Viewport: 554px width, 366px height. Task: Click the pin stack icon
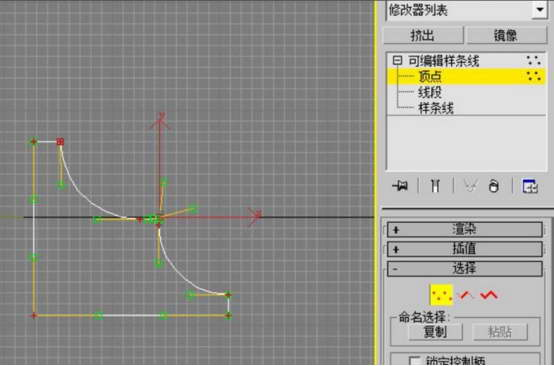click(x=400, y=185)
